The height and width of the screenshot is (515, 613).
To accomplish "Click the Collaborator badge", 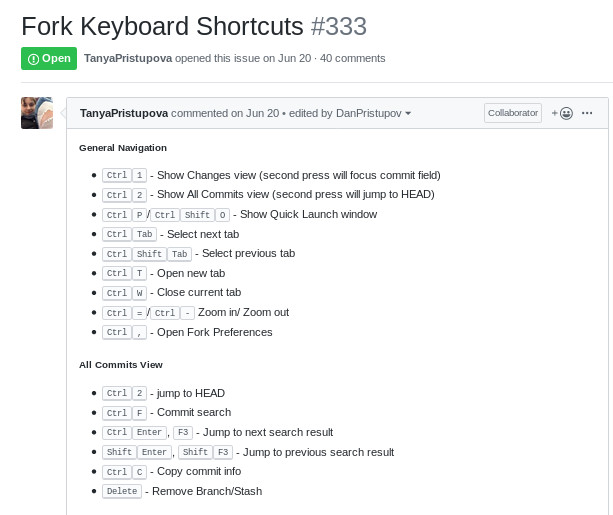I will point(513,113).
